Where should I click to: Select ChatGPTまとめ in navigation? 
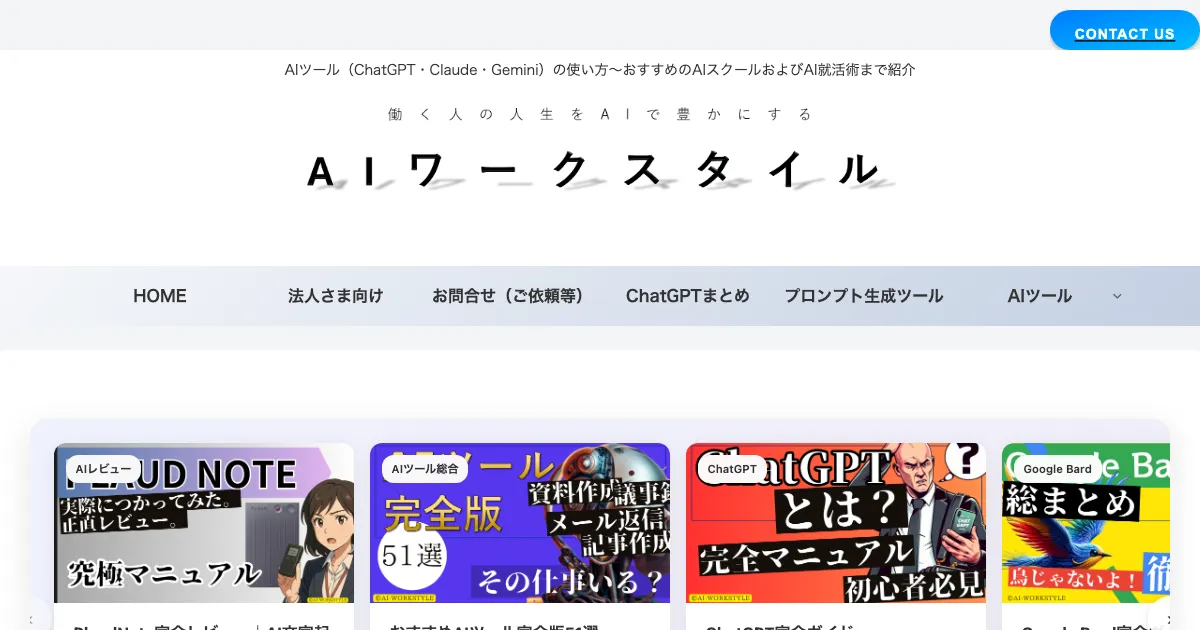(x=688, y=296)
